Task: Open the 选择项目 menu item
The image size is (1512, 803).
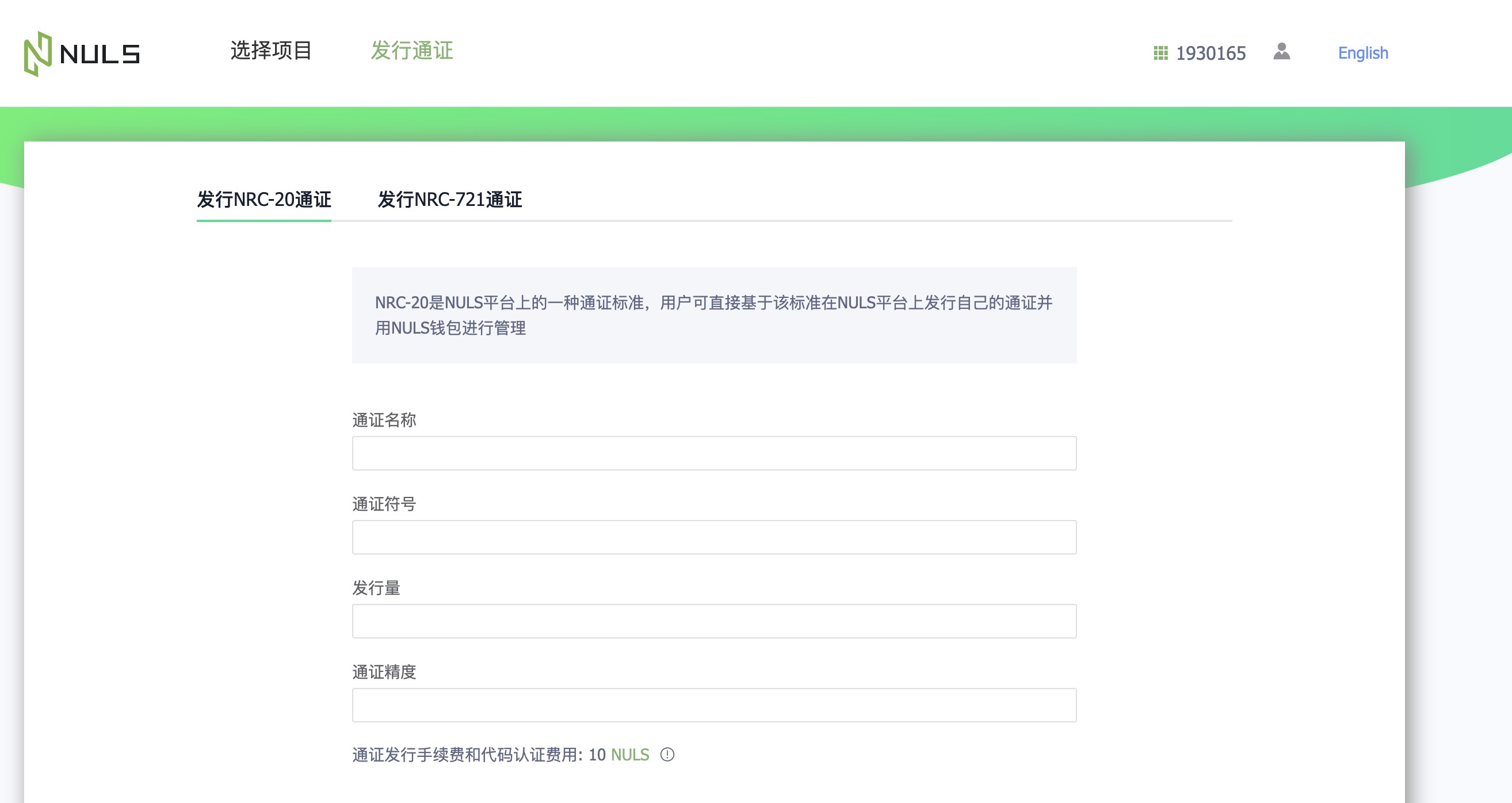Action: (271, 51)
